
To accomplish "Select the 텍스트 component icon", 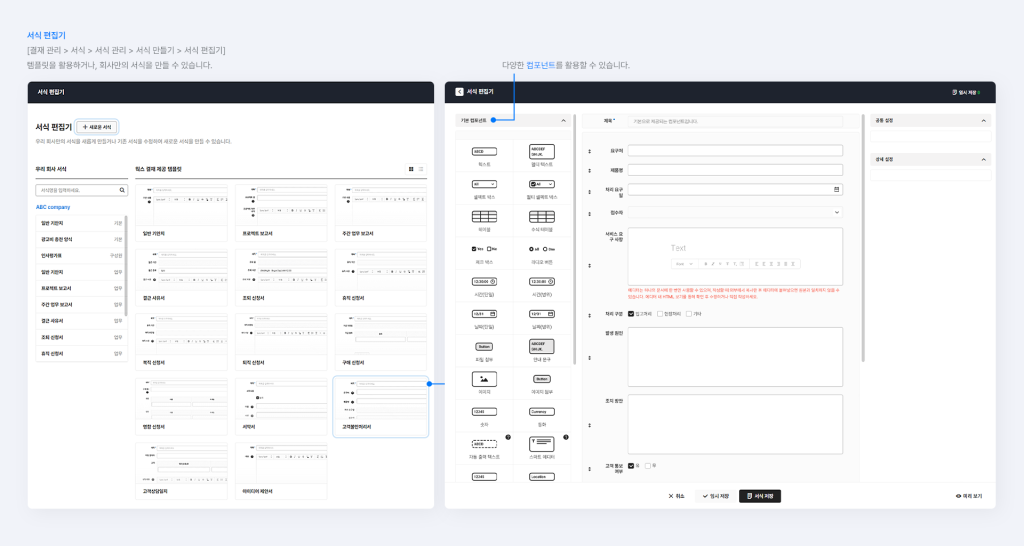I will 485,151.
